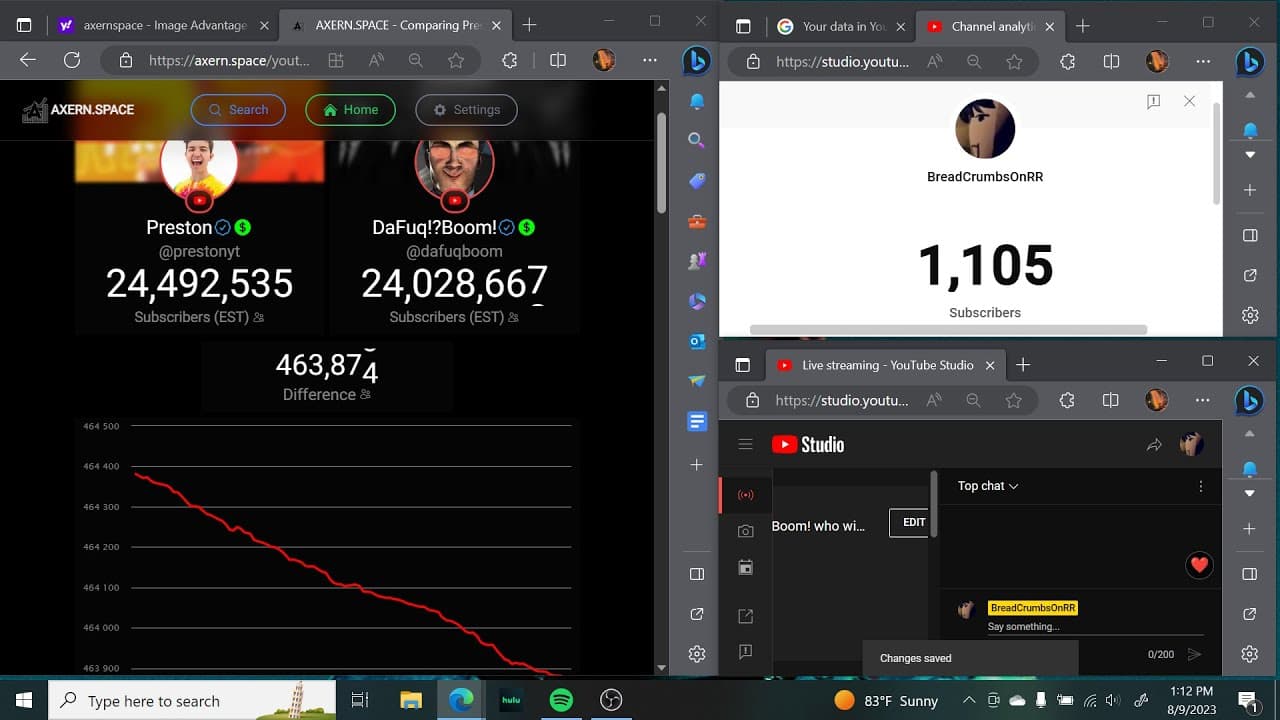Open the YouTube Studio account avatar
Image resolution: width=1280 pixels, height=720 pixels.
[1191, 445]
